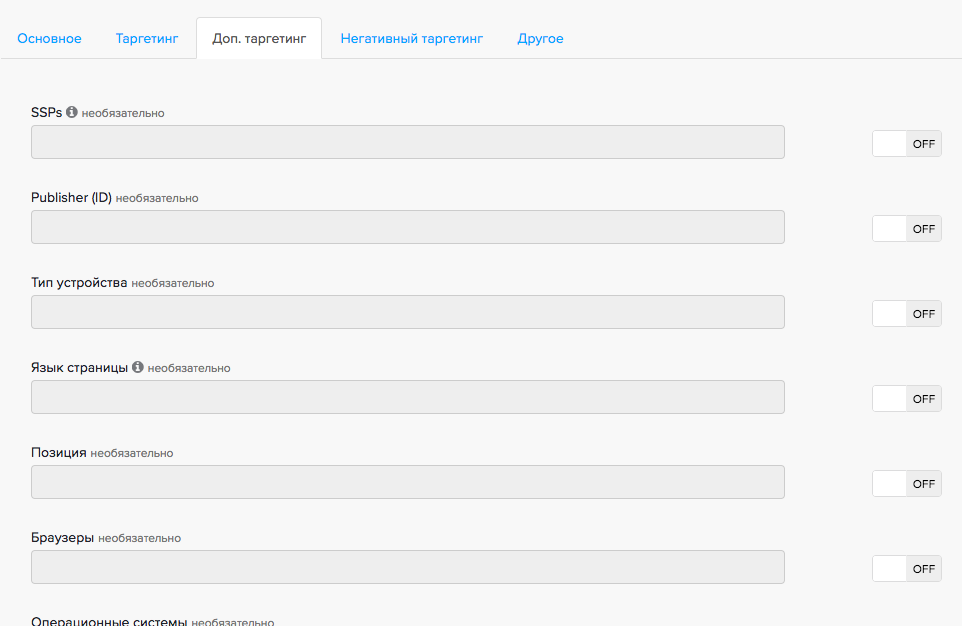Screen dimensions: 962x626
Task: Open the Основное tab
Action: [x=49, y=39]
